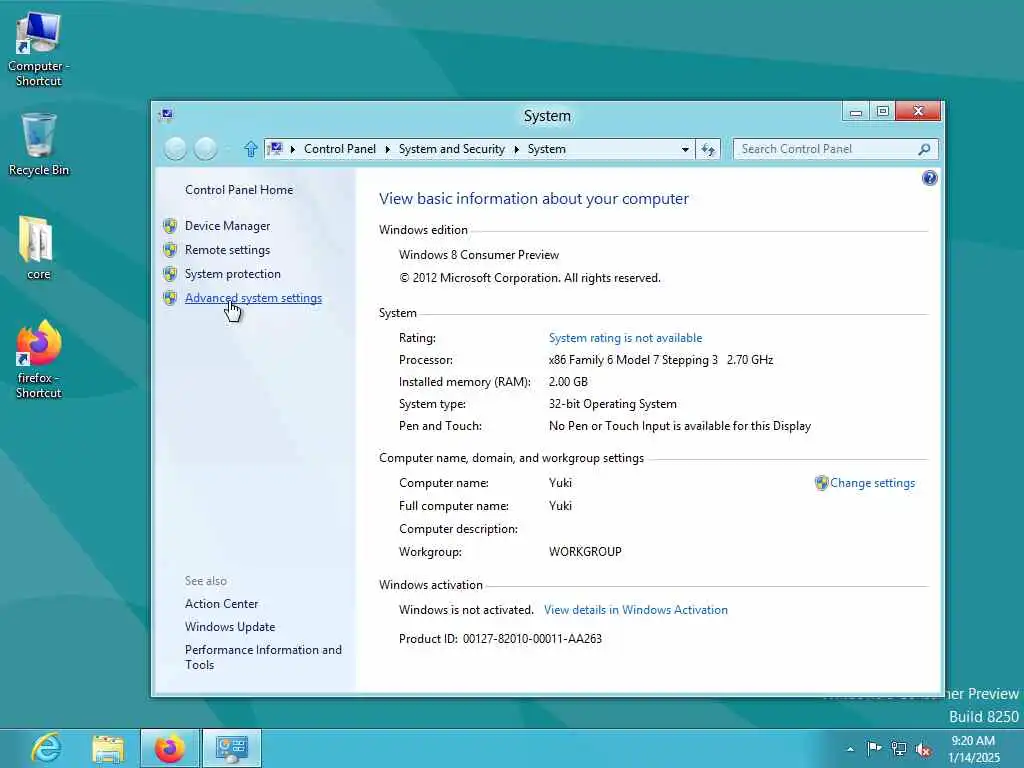1024x768 pixels.
Task: Click the WORKGROUP value
Action: tap(585, 552)
